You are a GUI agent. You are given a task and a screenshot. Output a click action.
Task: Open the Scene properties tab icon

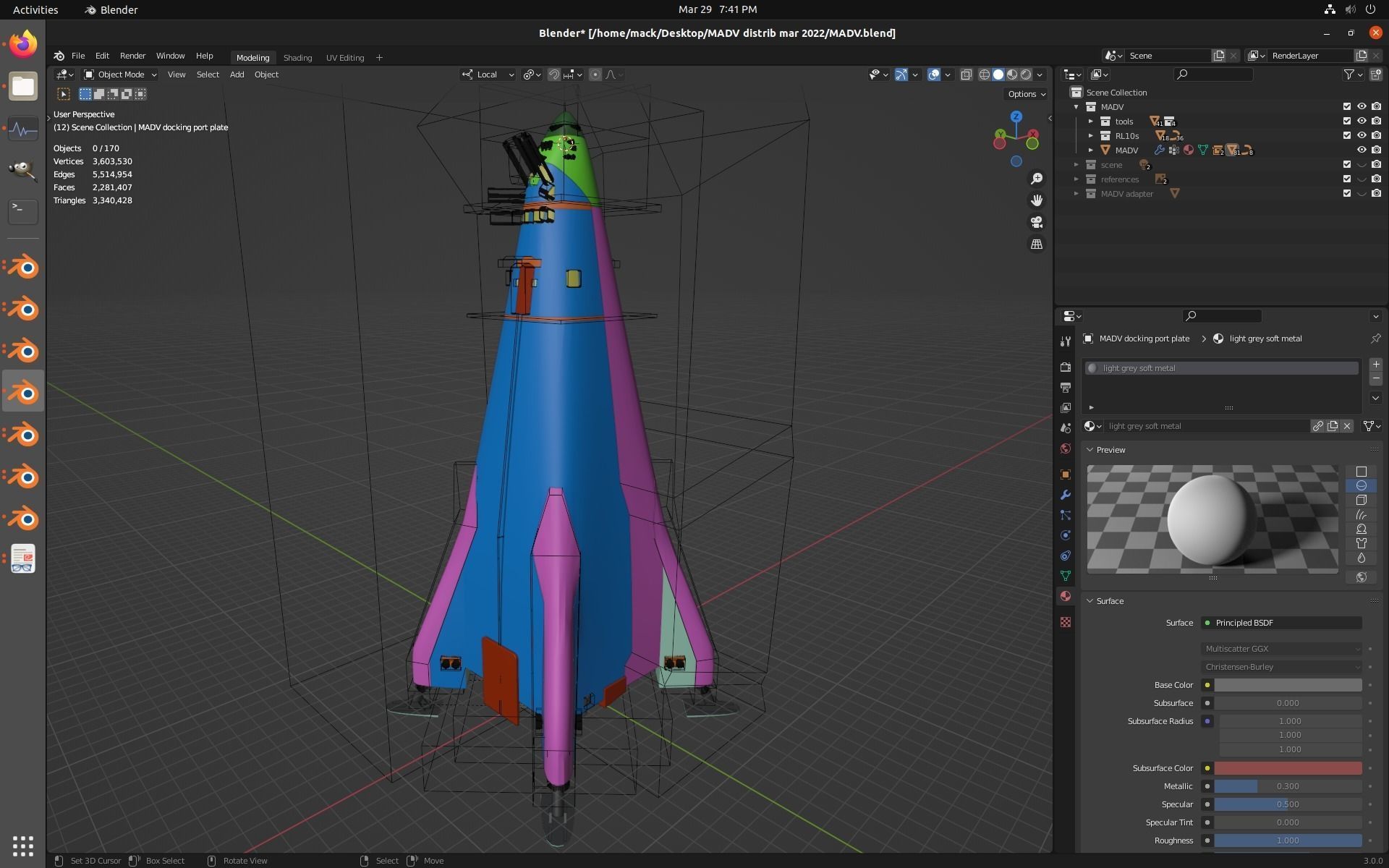1065,428
